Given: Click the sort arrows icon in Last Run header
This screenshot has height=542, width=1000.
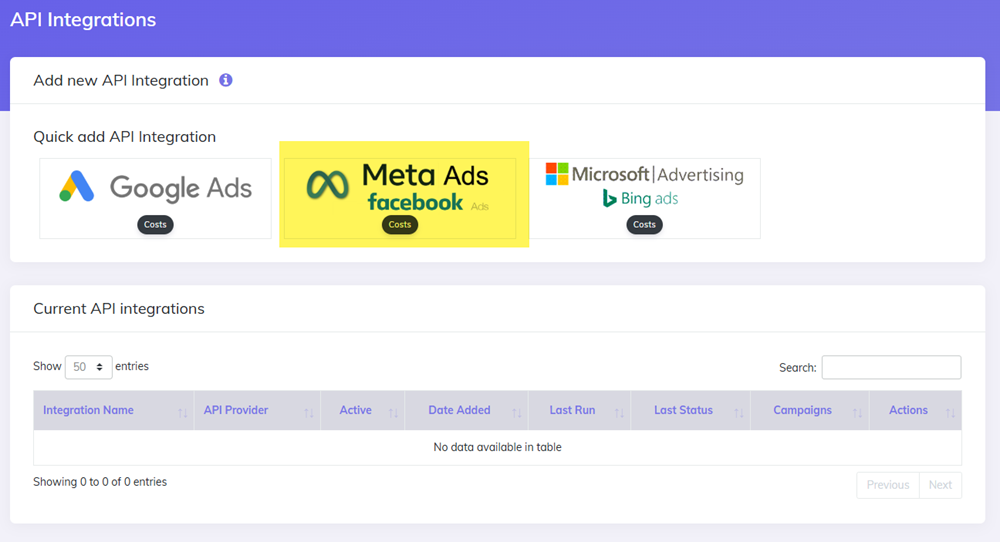Looking at the screenshot, I should click(619, 413).
